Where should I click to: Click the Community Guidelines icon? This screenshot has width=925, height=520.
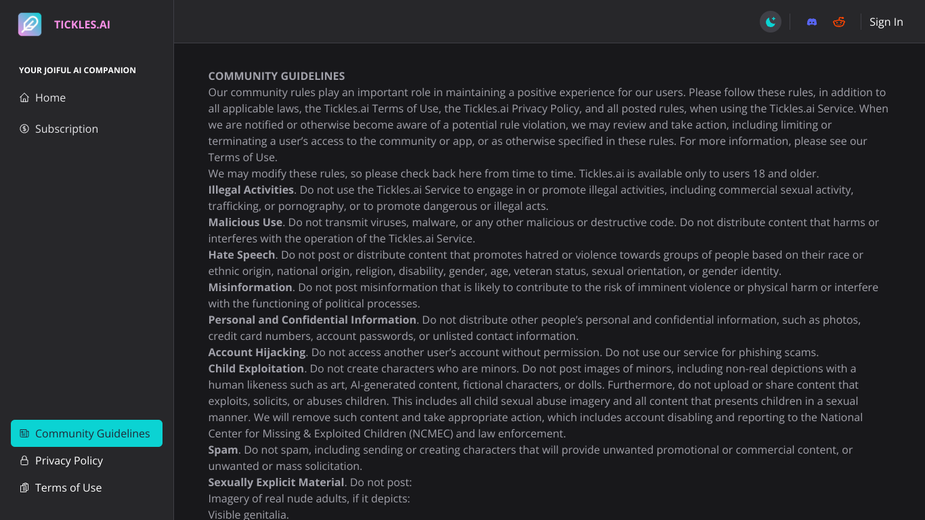tap(24, 433)
